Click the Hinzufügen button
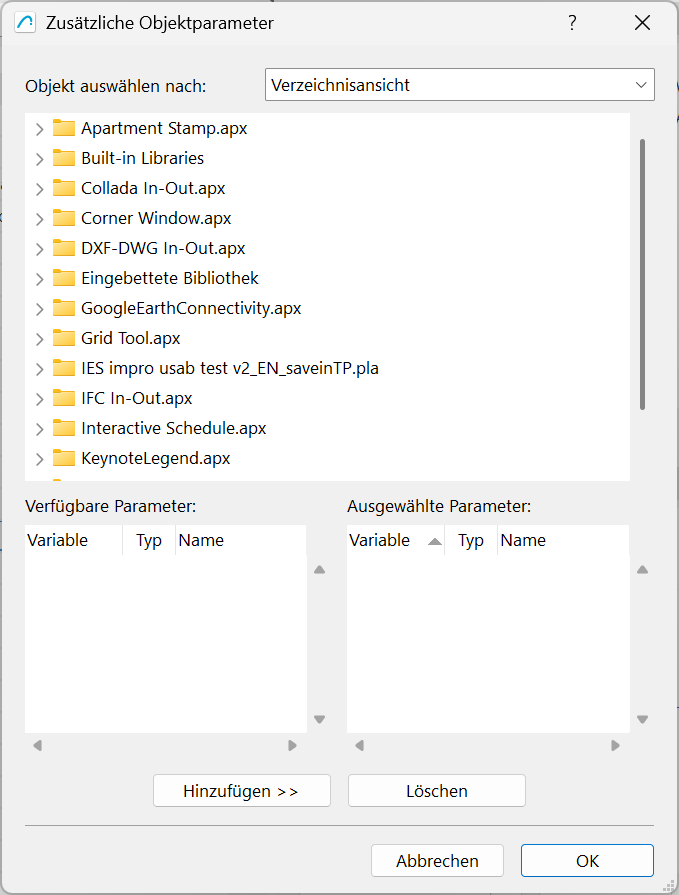The height and width of the screenshot is (895, 679). [241, 790]
